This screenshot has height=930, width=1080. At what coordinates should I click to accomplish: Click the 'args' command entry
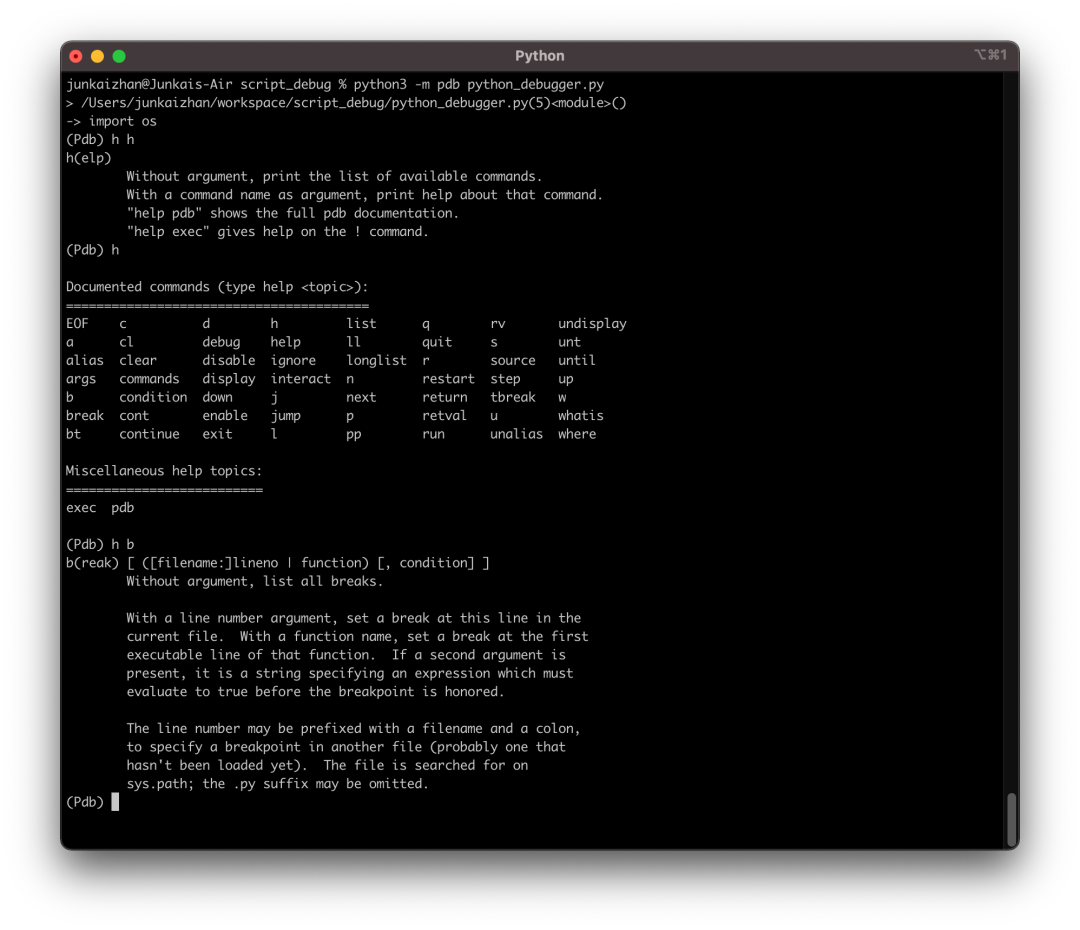[x=81, y=379]
